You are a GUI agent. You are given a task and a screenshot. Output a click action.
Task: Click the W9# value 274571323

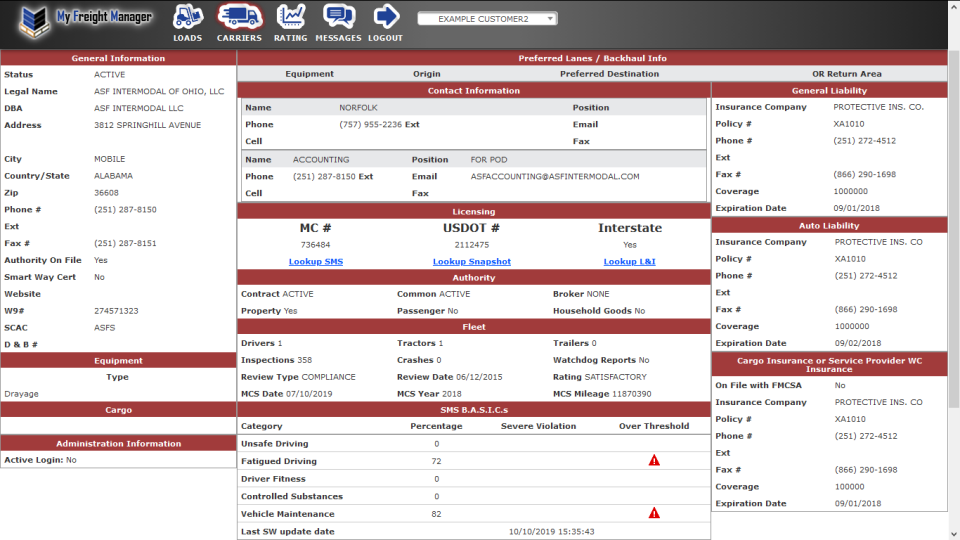click(116, 311)
